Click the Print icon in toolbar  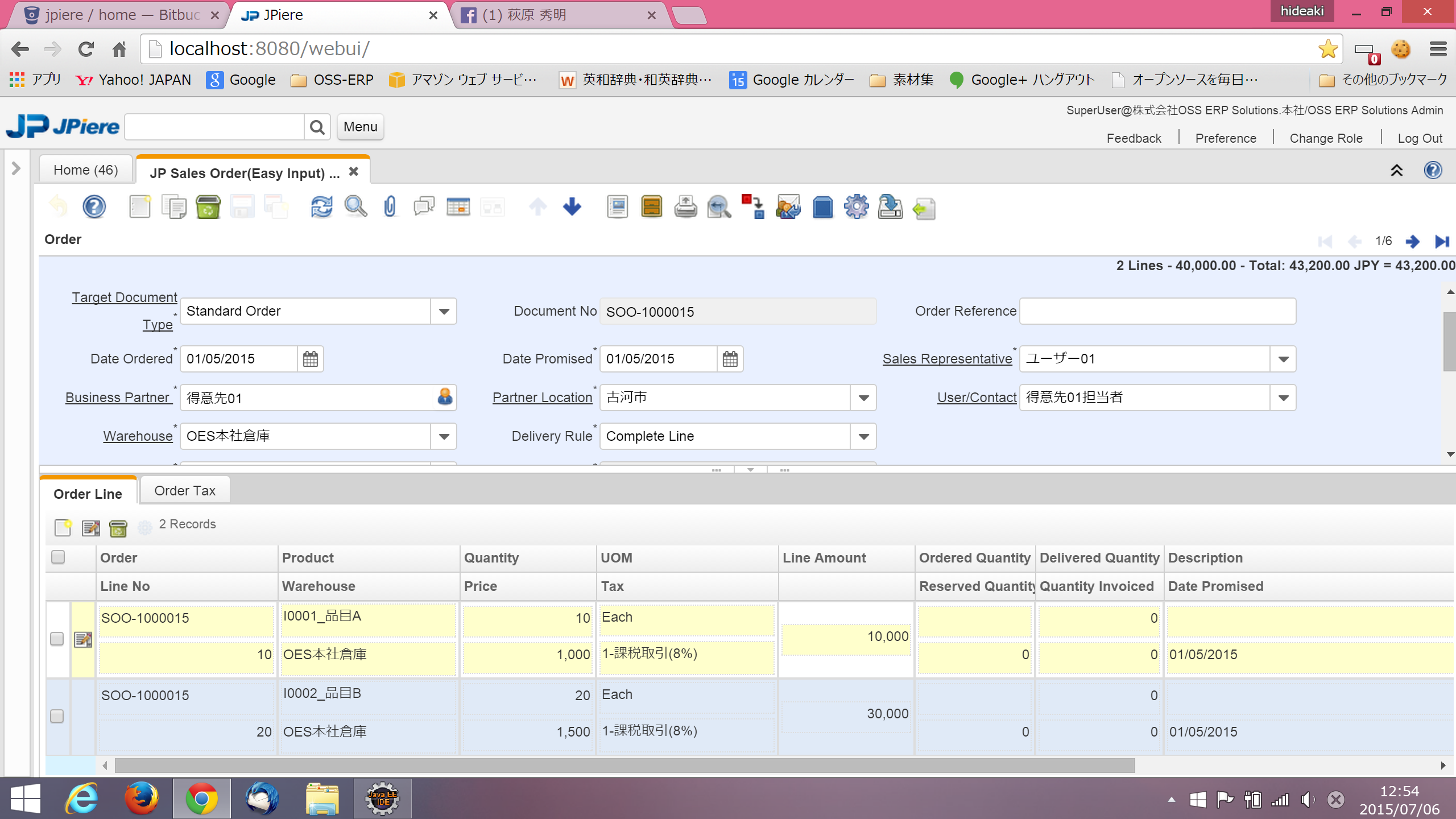click(x=685, y=207)
